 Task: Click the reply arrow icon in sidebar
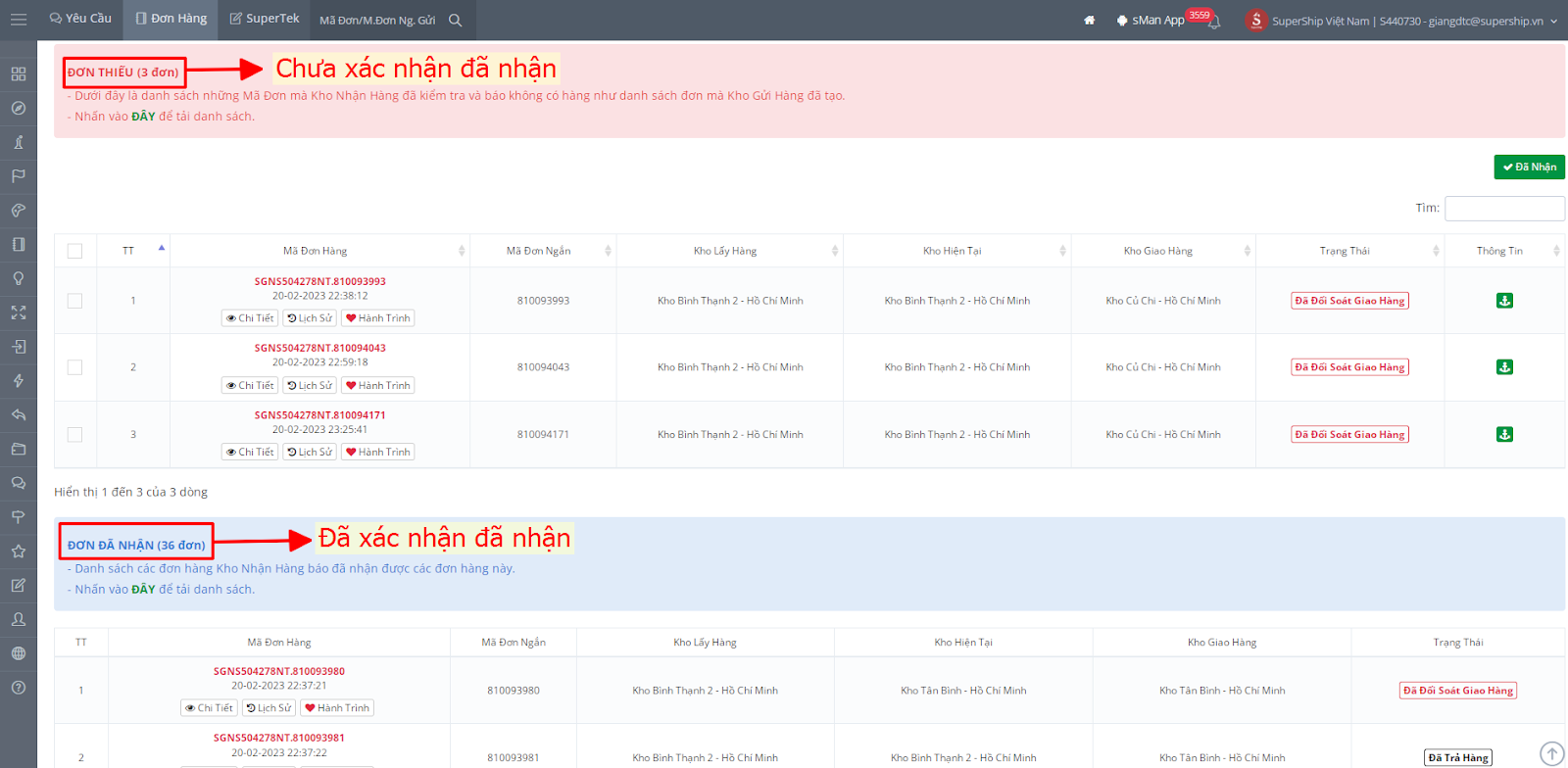[x=19, y=414]
